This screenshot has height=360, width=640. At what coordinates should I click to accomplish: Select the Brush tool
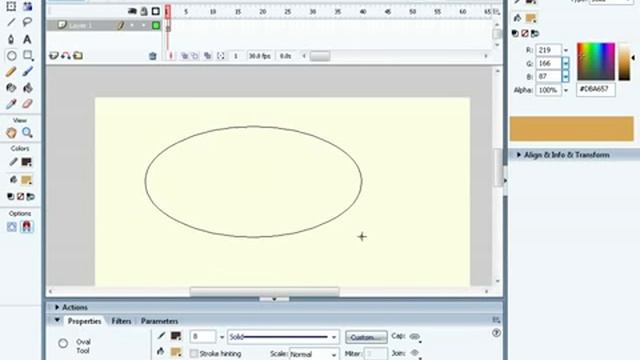click(x=27, y=72)
